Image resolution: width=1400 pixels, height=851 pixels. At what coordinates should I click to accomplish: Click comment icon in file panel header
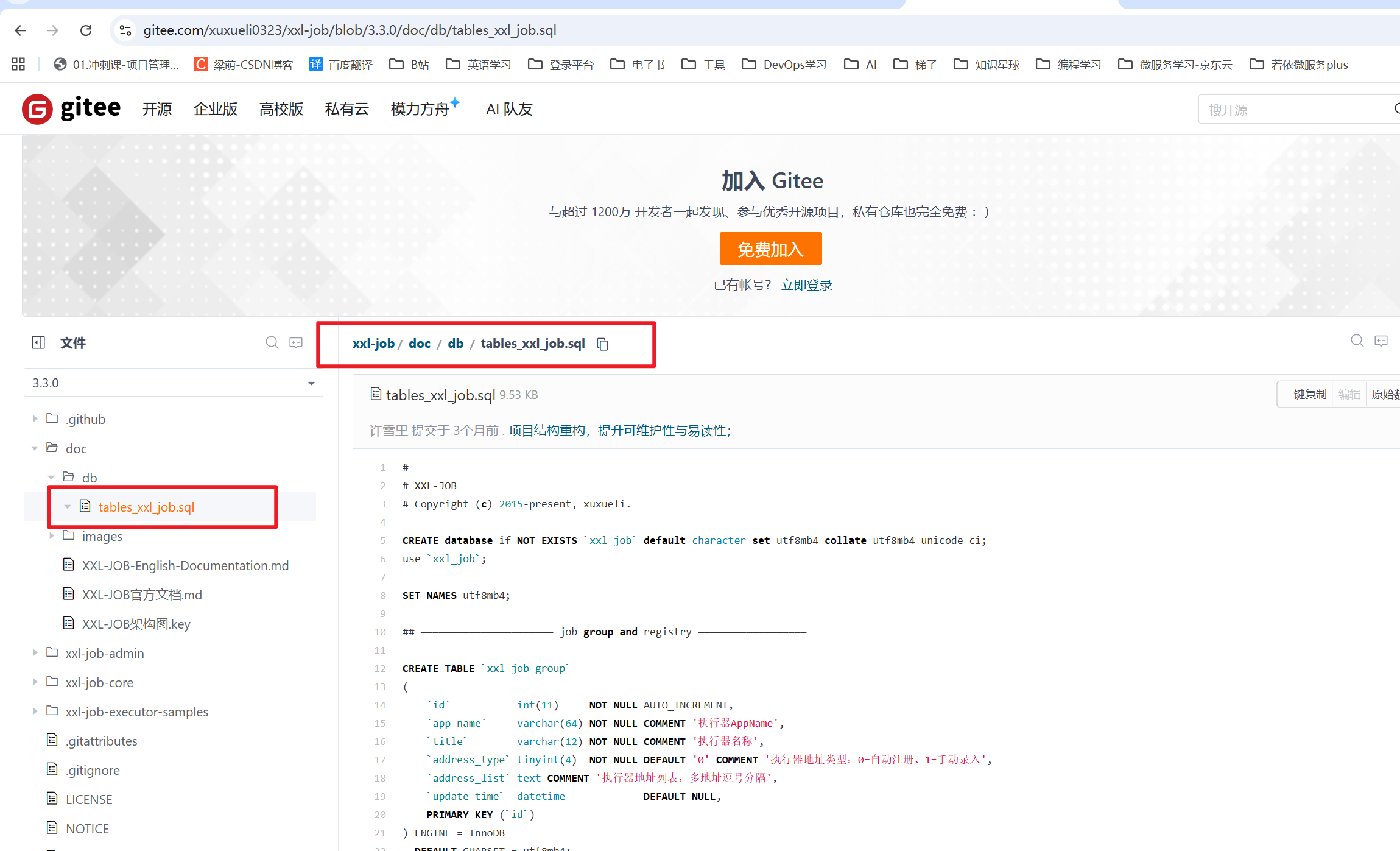click(x=296, y=342)
